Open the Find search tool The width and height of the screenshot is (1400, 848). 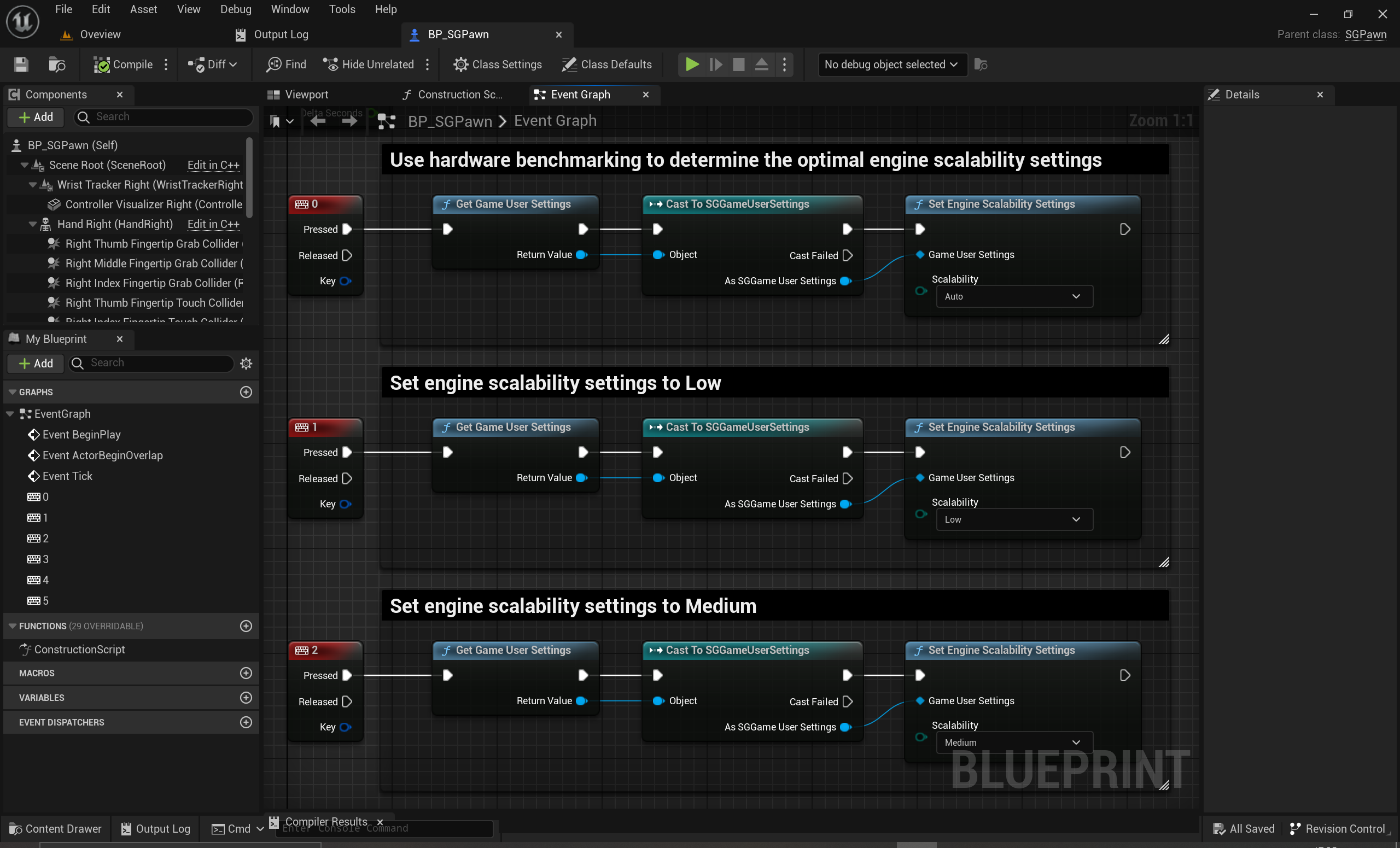285,64
